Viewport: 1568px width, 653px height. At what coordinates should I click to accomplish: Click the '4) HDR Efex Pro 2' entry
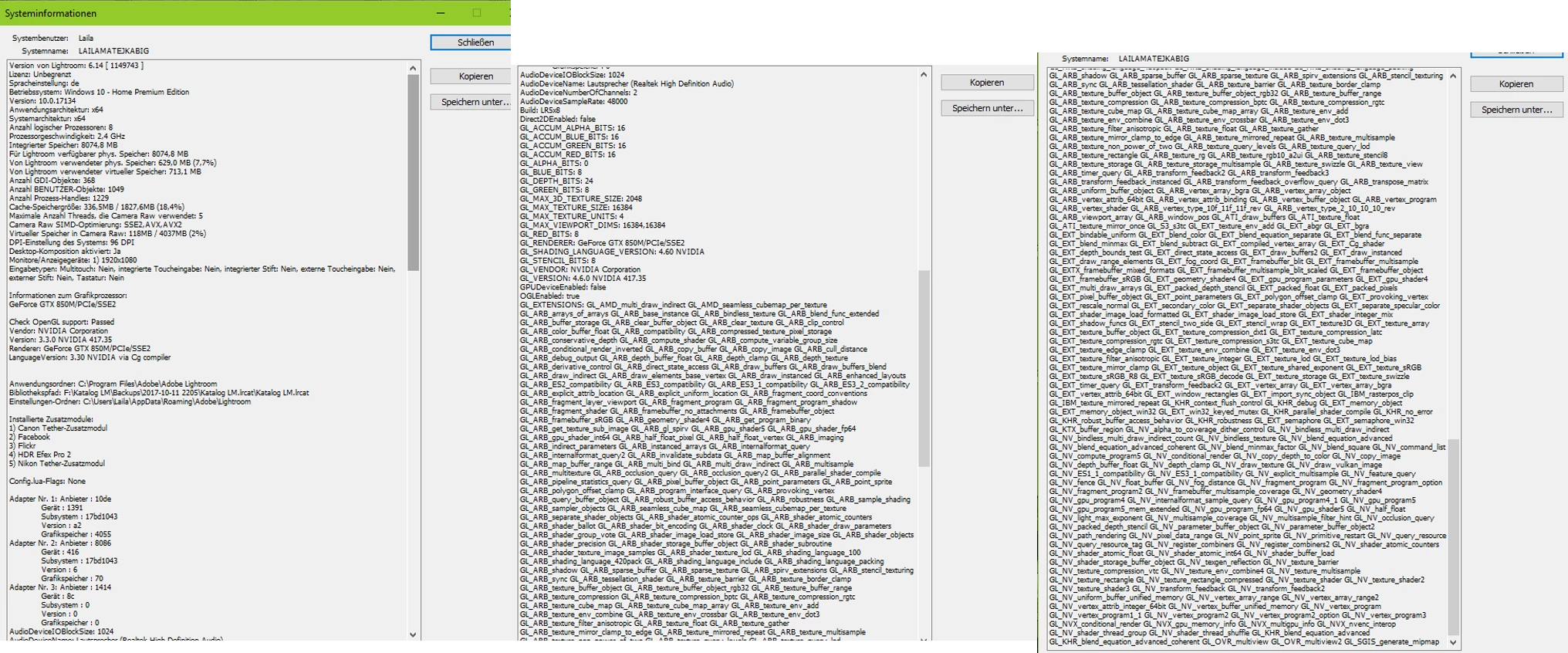click(x=40, y=455)
